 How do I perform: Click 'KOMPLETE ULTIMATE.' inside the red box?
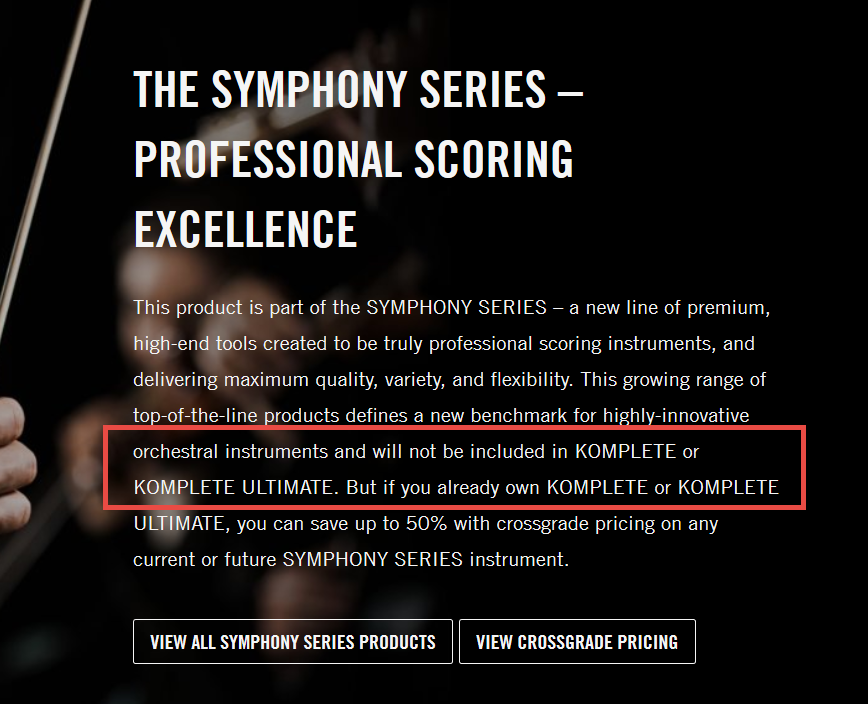(236, 487)
